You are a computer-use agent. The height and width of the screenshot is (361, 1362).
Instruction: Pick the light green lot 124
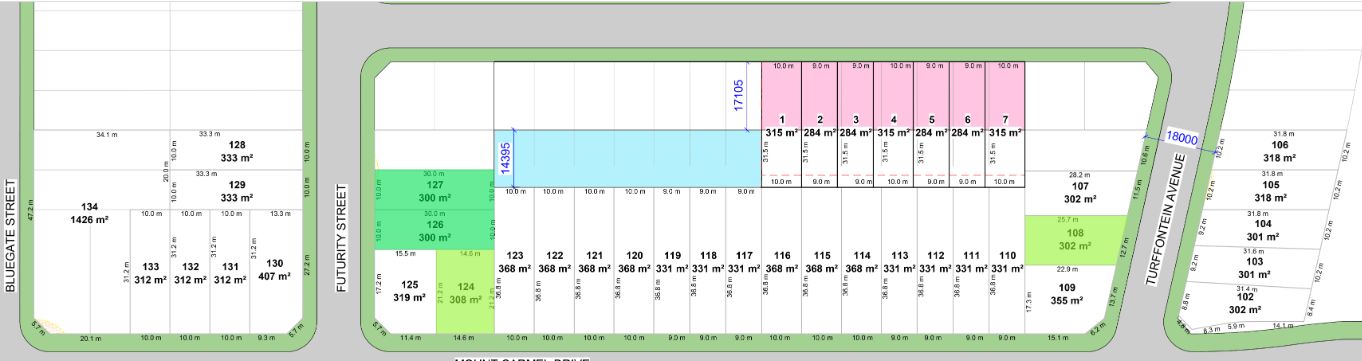pyautogui.click(x=465, y=292)
